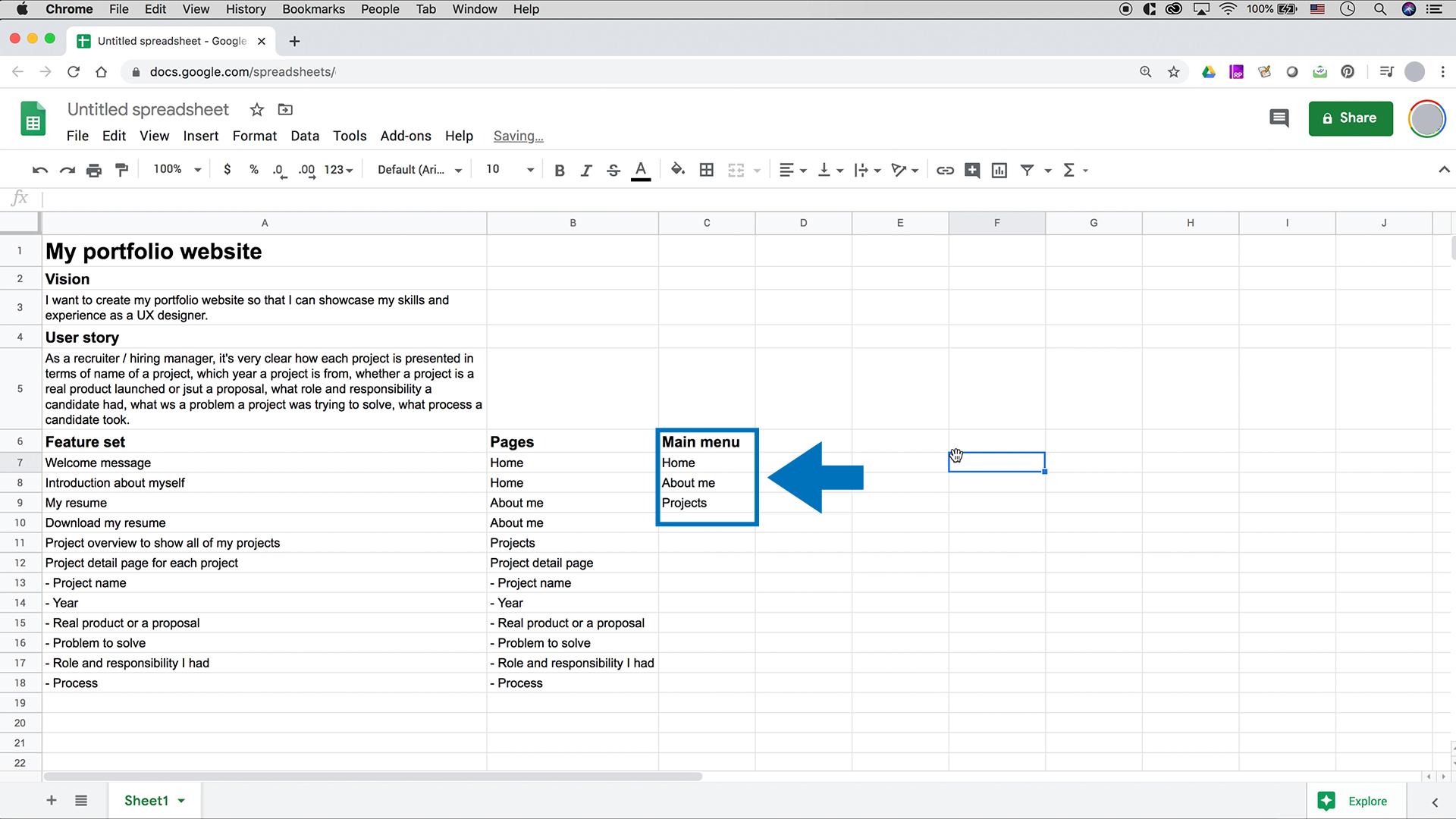Open the Sheets home logo

point(33,119)
